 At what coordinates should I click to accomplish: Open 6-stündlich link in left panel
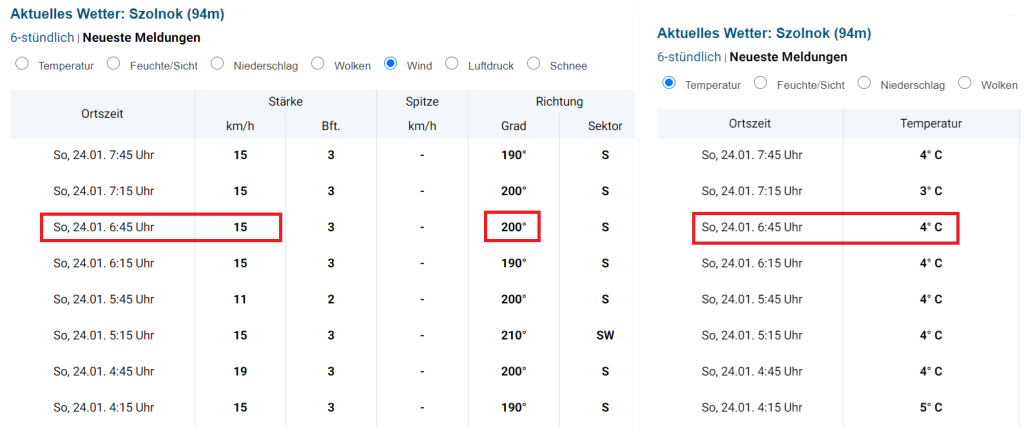42,38
